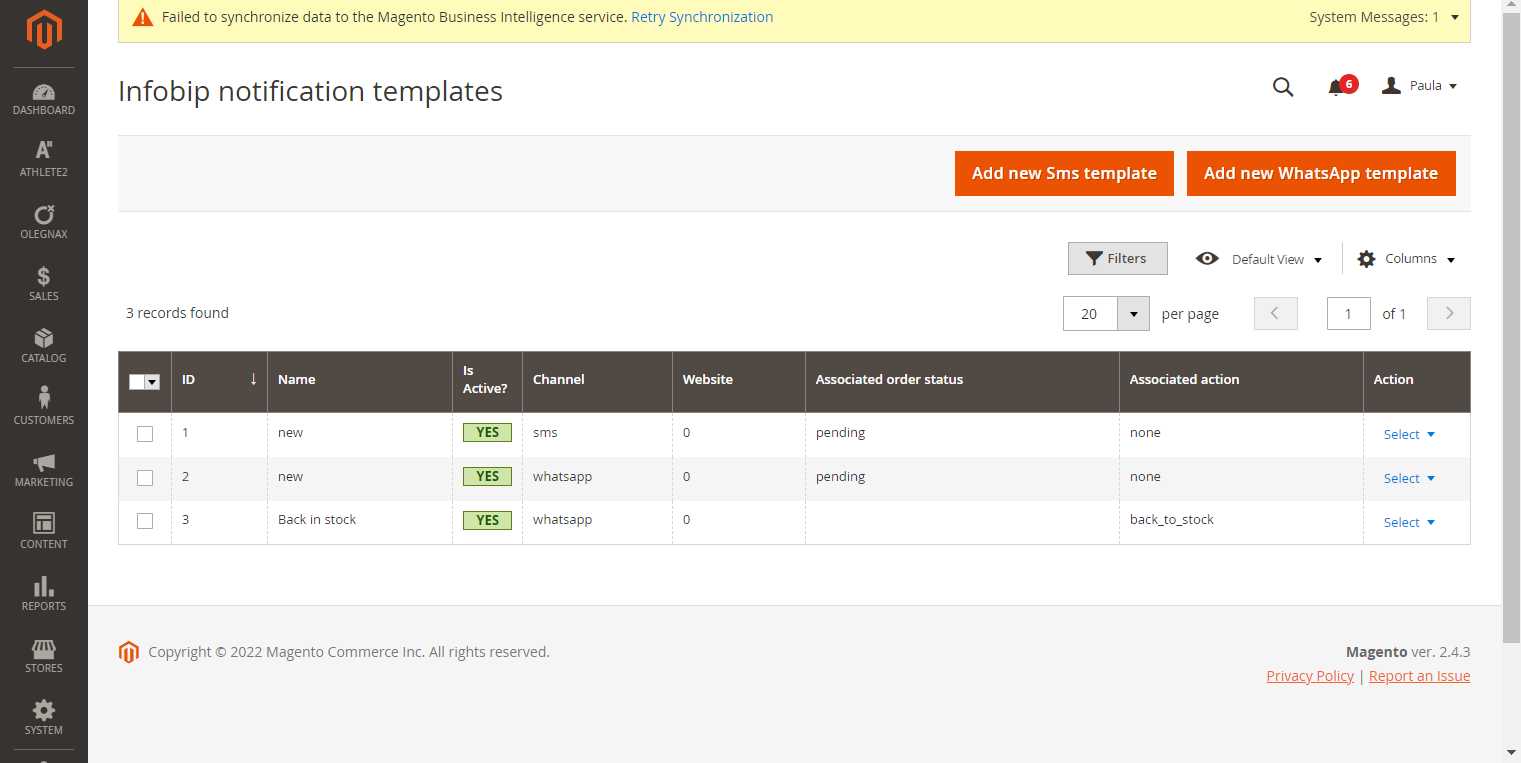This screenshot has width=1521, height=763.
Task: Open the Columns dropdown
Action: click(x=1406, y=259)
